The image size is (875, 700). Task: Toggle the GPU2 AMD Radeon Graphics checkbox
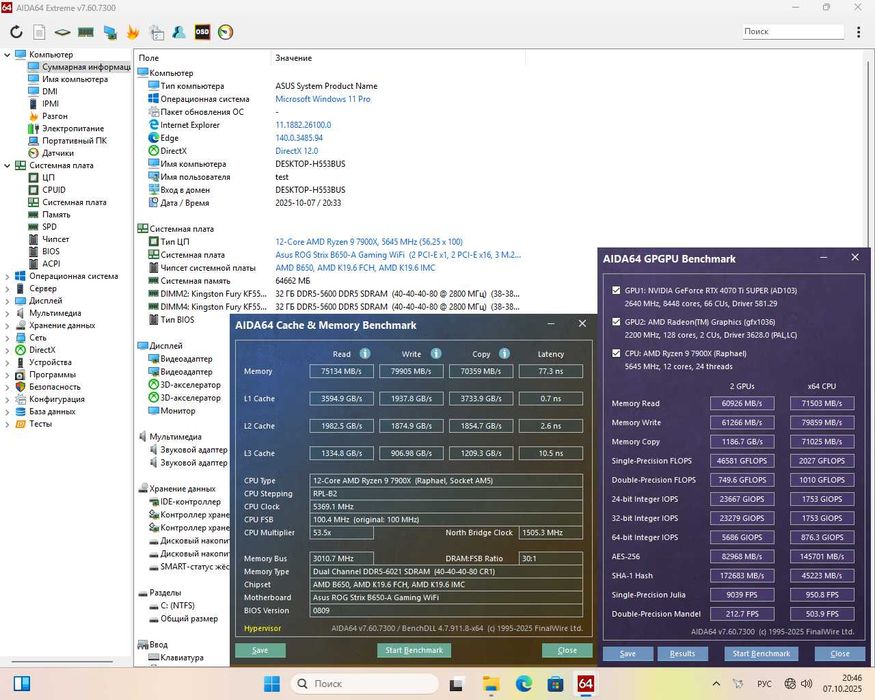tap(616, 322)
